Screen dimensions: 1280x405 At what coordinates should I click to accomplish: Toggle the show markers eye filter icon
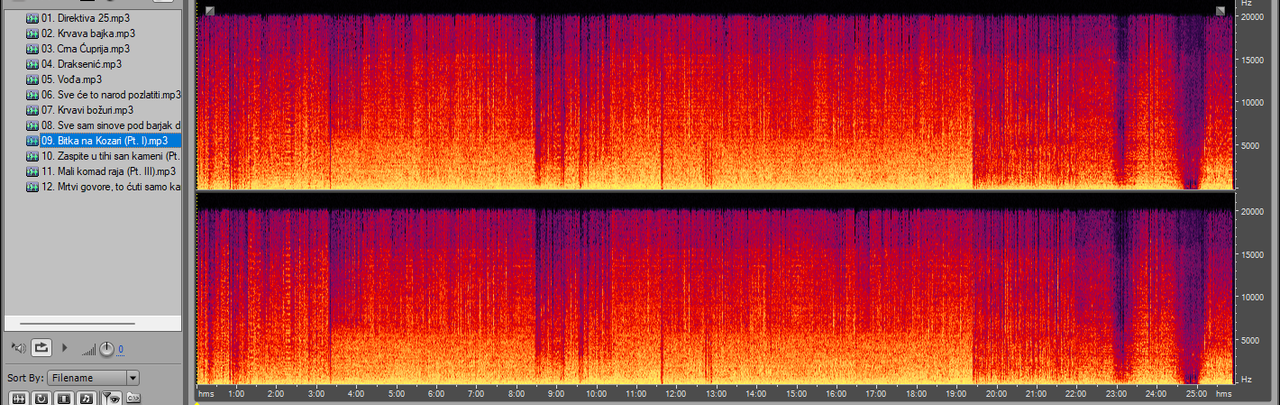(110, 398)
